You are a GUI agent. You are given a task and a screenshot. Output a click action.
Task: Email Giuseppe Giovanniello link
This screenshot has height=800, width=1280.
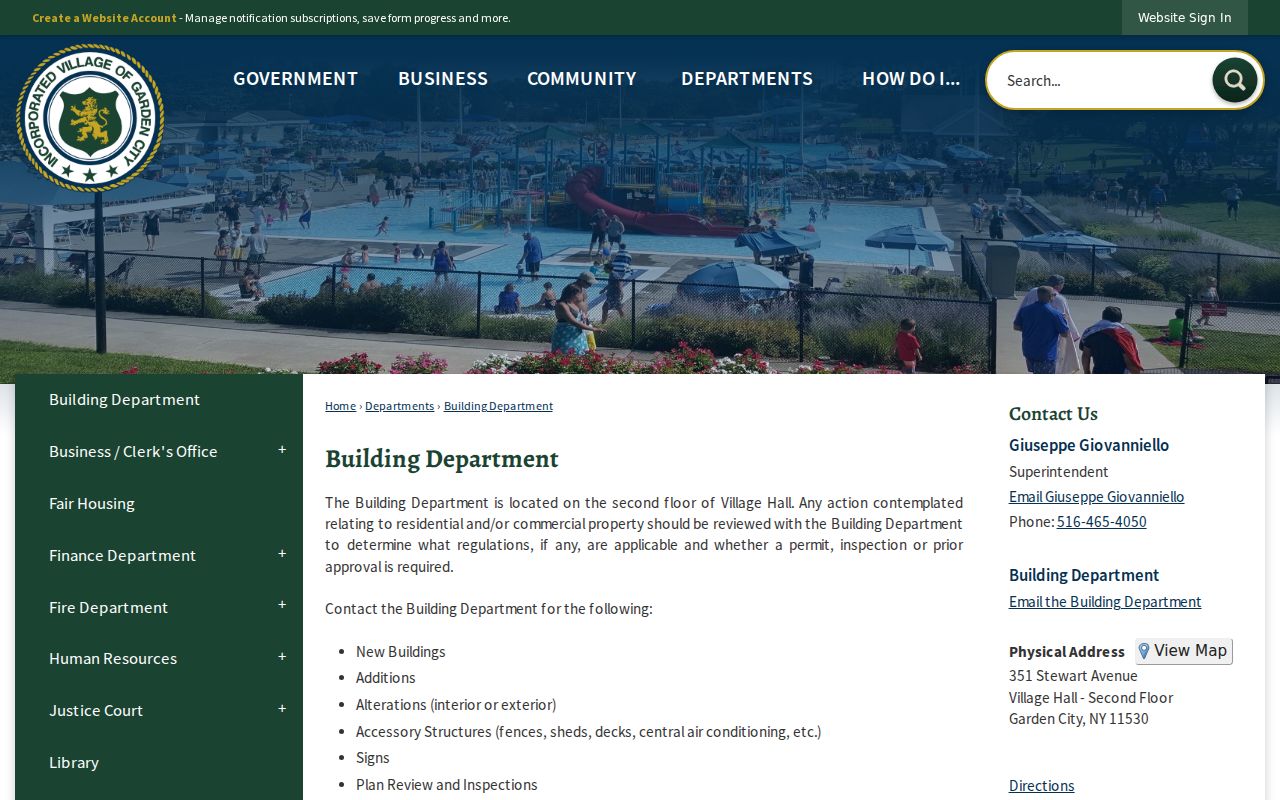1096,497
